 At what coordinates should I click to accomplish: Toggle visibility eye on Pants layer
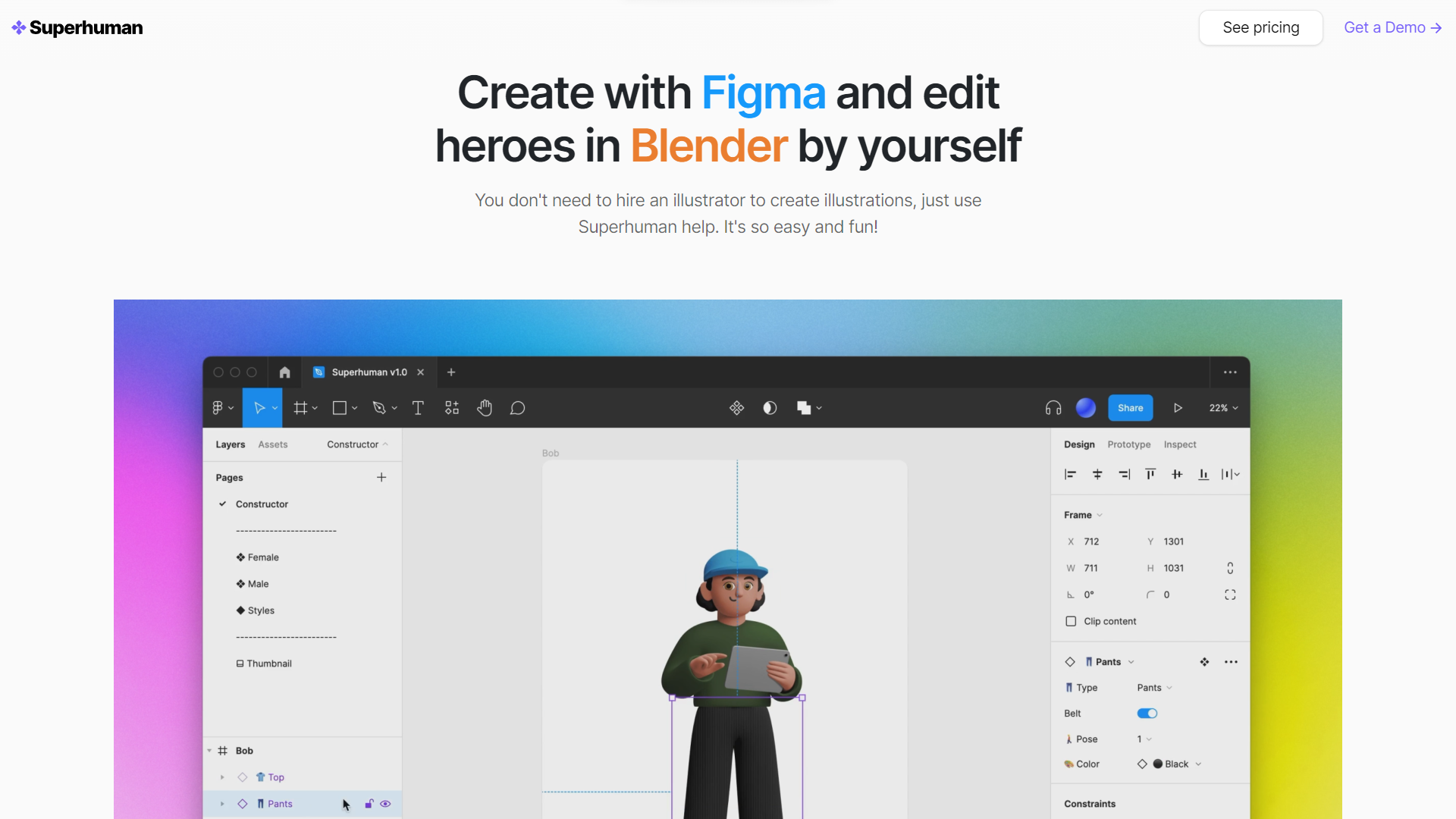point(385,804)
